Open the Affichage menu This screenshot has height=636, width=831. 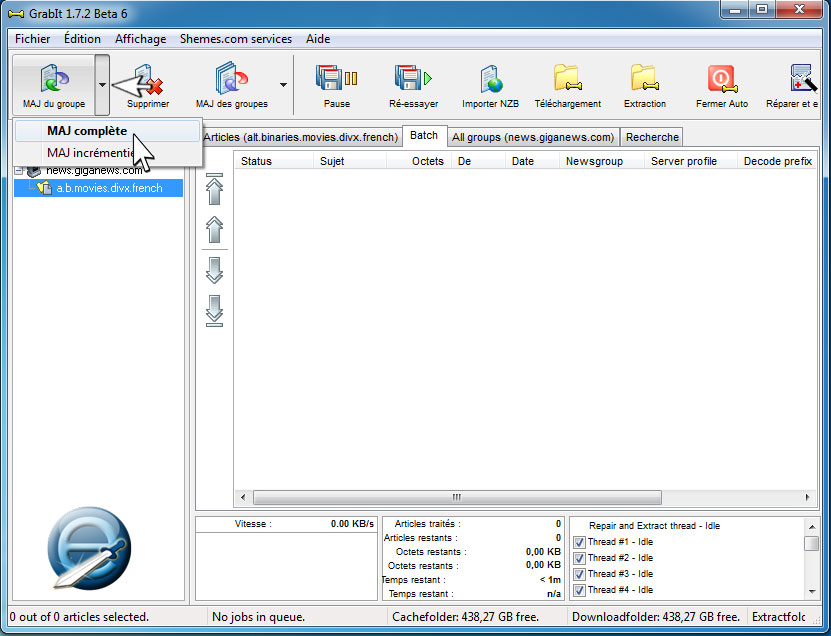[140, 39]
